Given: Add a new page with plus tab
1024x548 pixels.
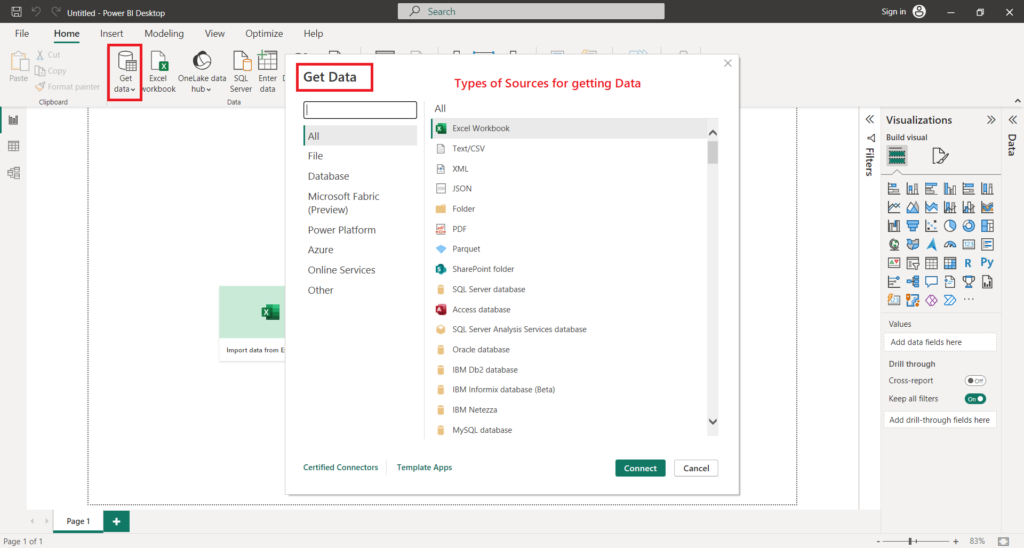Looking at the screenshot, I should pyautogui.click(x=116, y=521).
